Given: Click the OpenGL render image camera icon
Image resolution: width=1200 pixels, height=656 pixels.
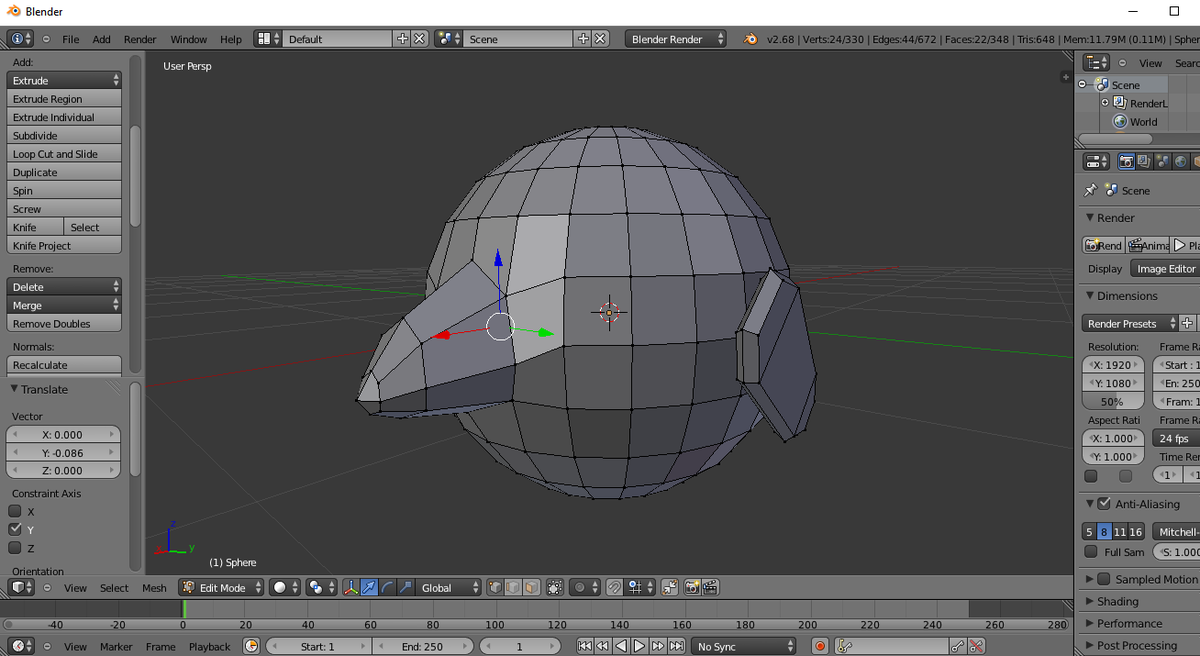Looking at the screenshot, I should tap(691, 588).
